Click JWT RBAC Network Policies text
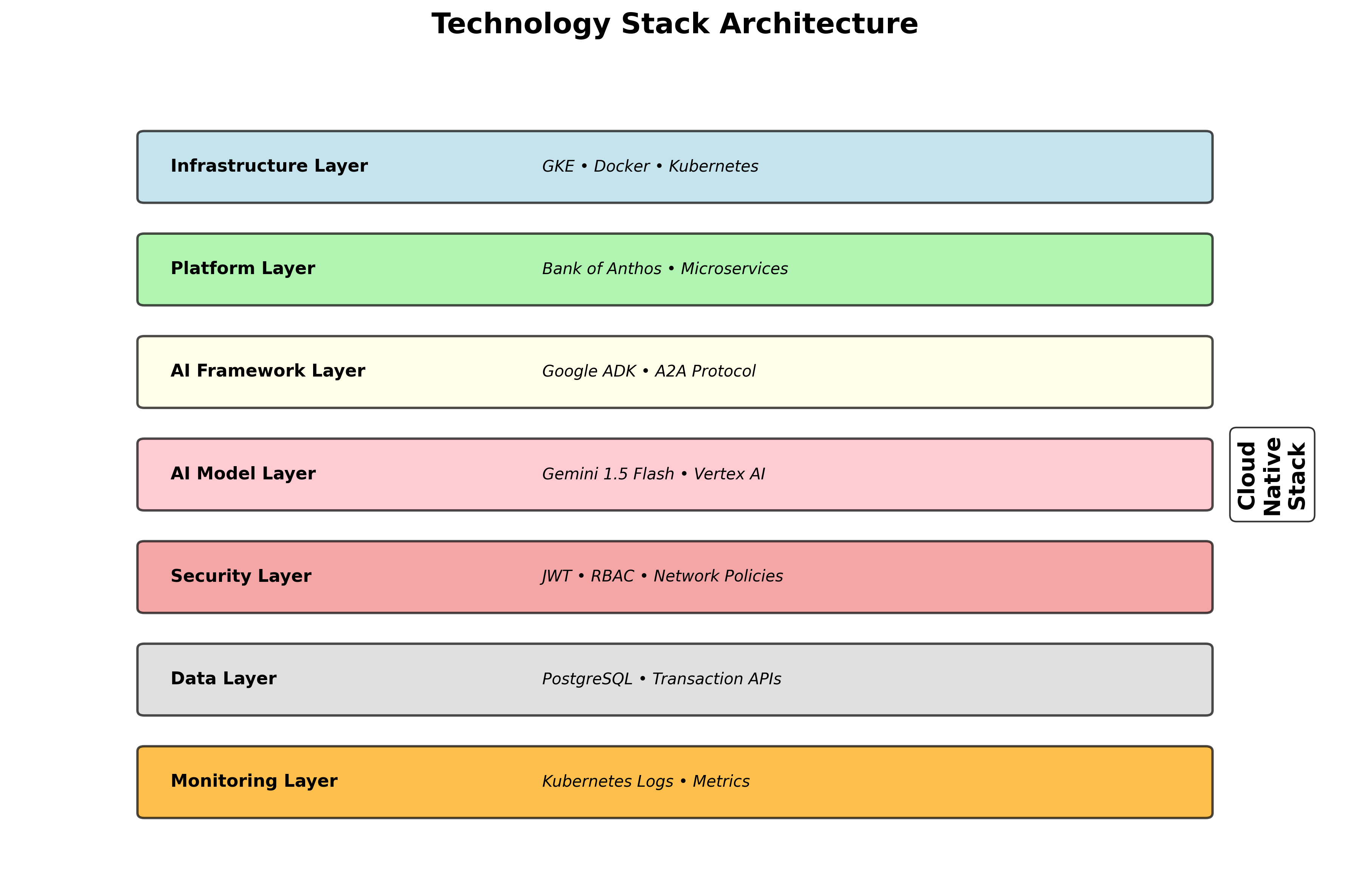This screenshot has height=896, width=1350. tap(663, 576)
